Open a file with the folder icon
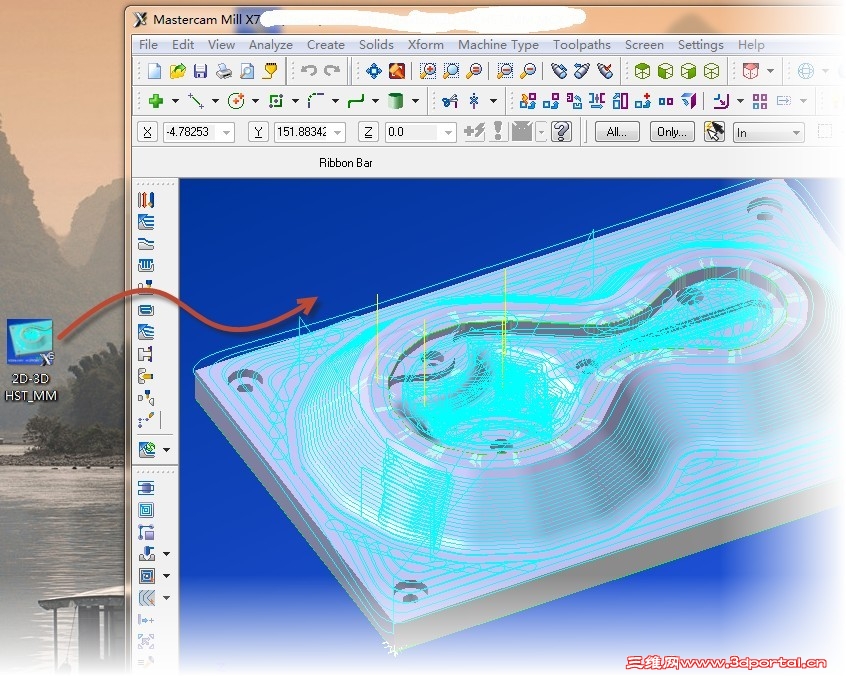 [178, 71]
